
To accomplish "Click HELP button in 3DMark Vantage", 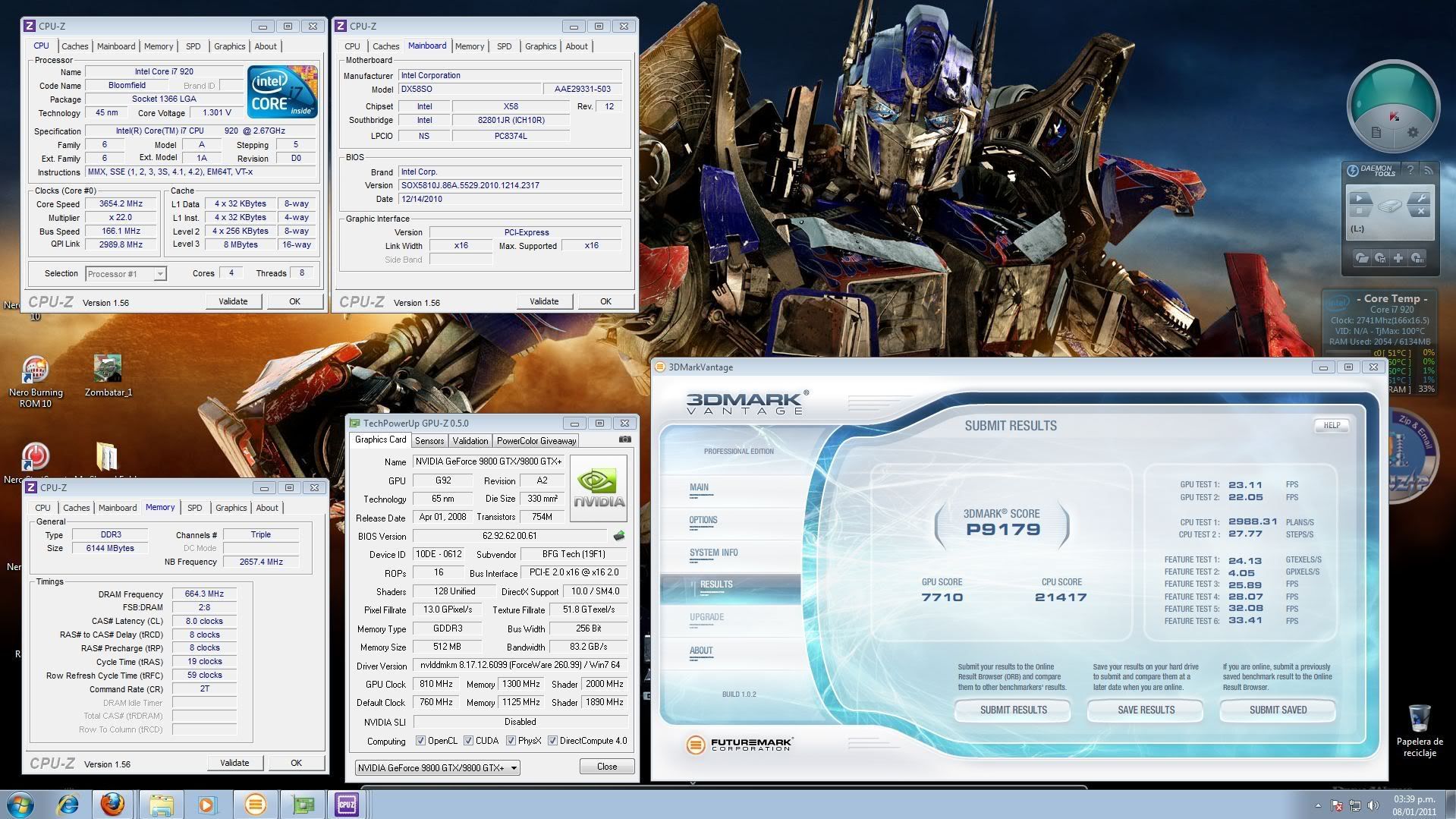I will pos(1332,426).
